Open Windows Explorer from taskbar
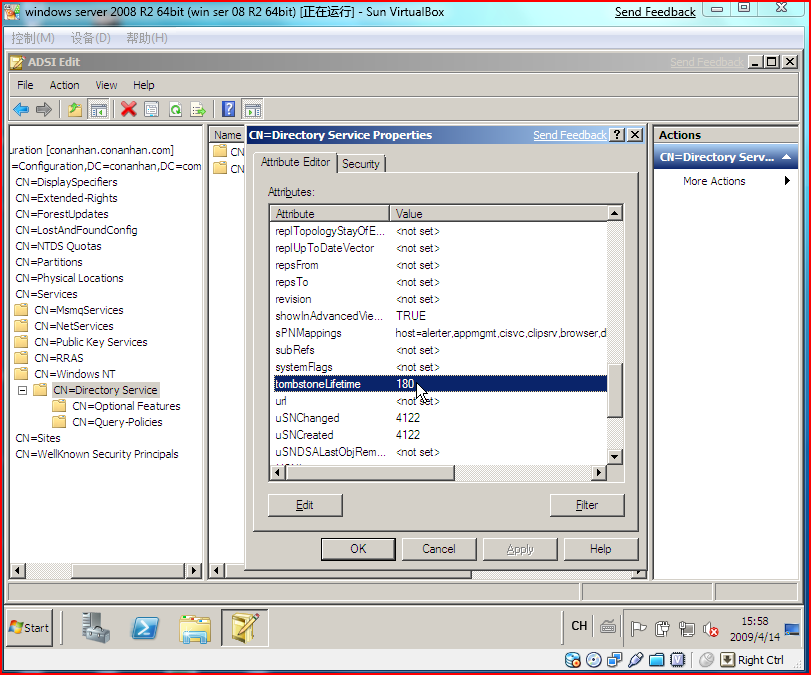Viewport: 811px width, 675px height. point(194,628)
